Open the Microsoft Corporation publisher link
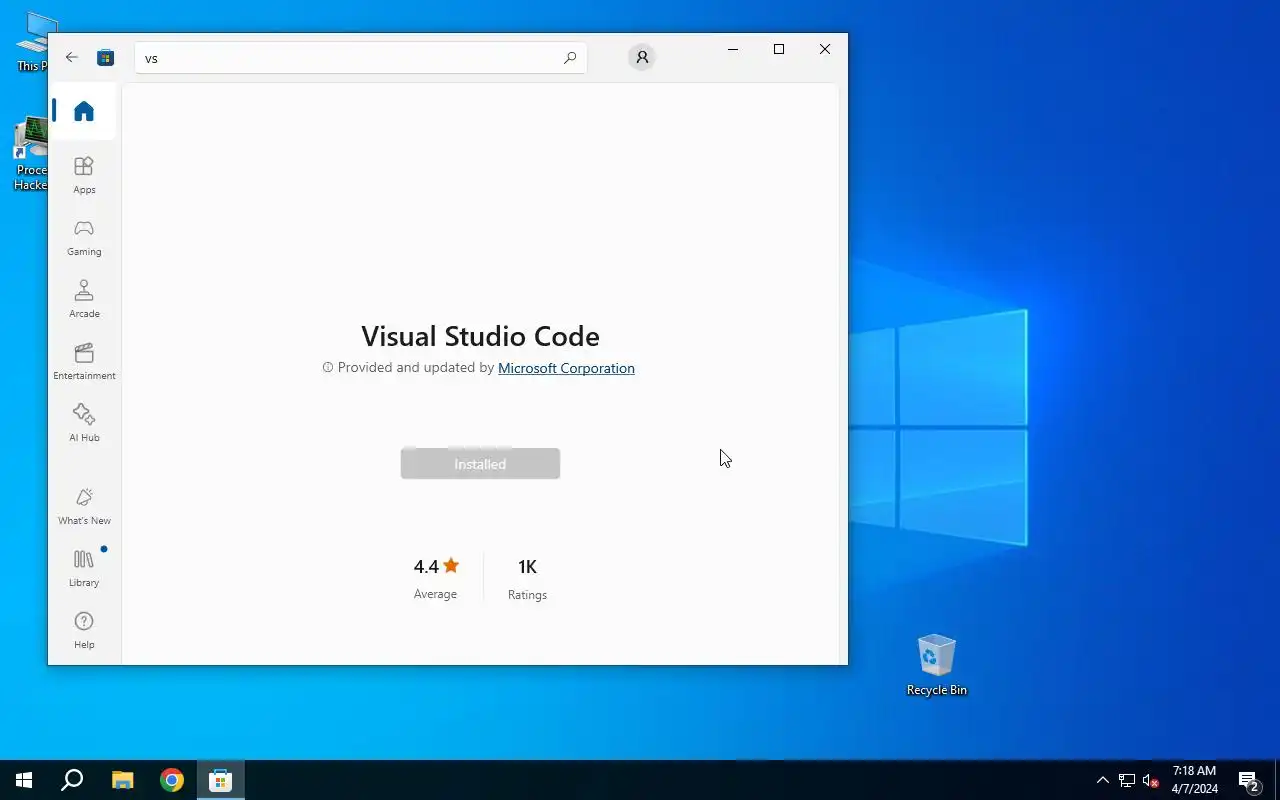Image resolution: width=1280 pixels, height=800 pixels. click(x=566, y=368)
